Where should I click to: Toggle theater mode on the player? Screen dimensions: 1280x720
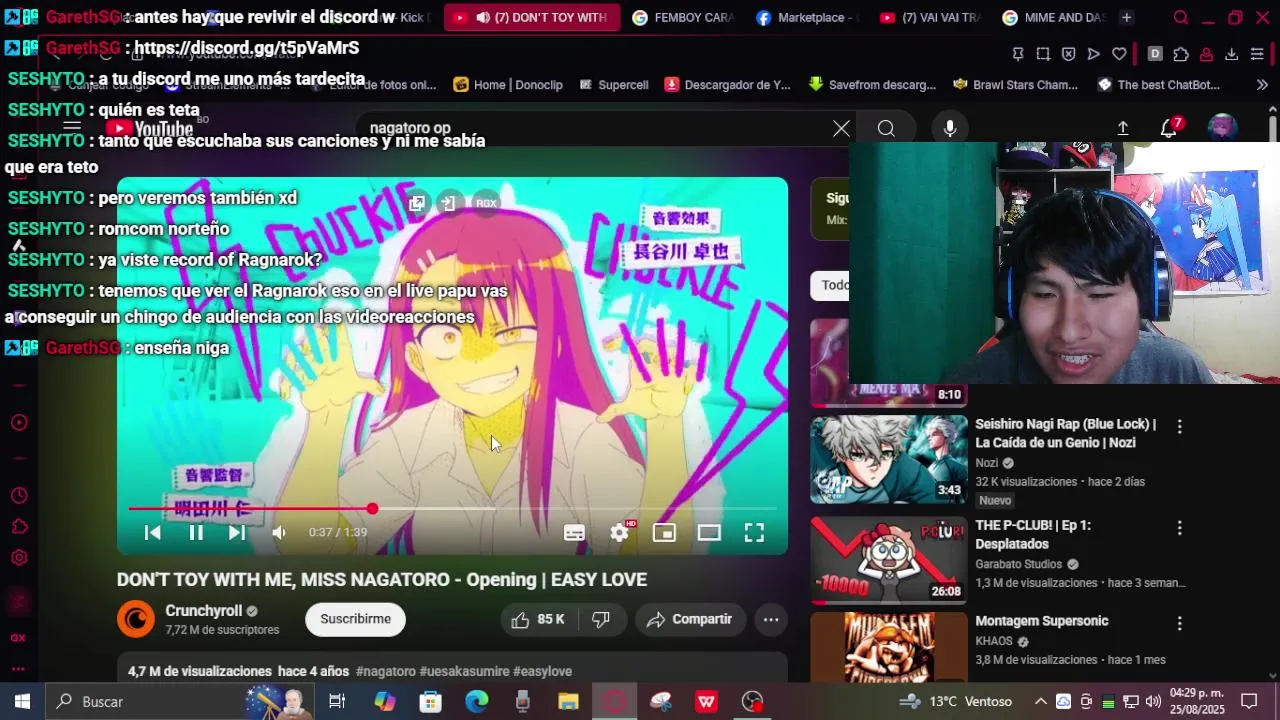pos(709,533)
